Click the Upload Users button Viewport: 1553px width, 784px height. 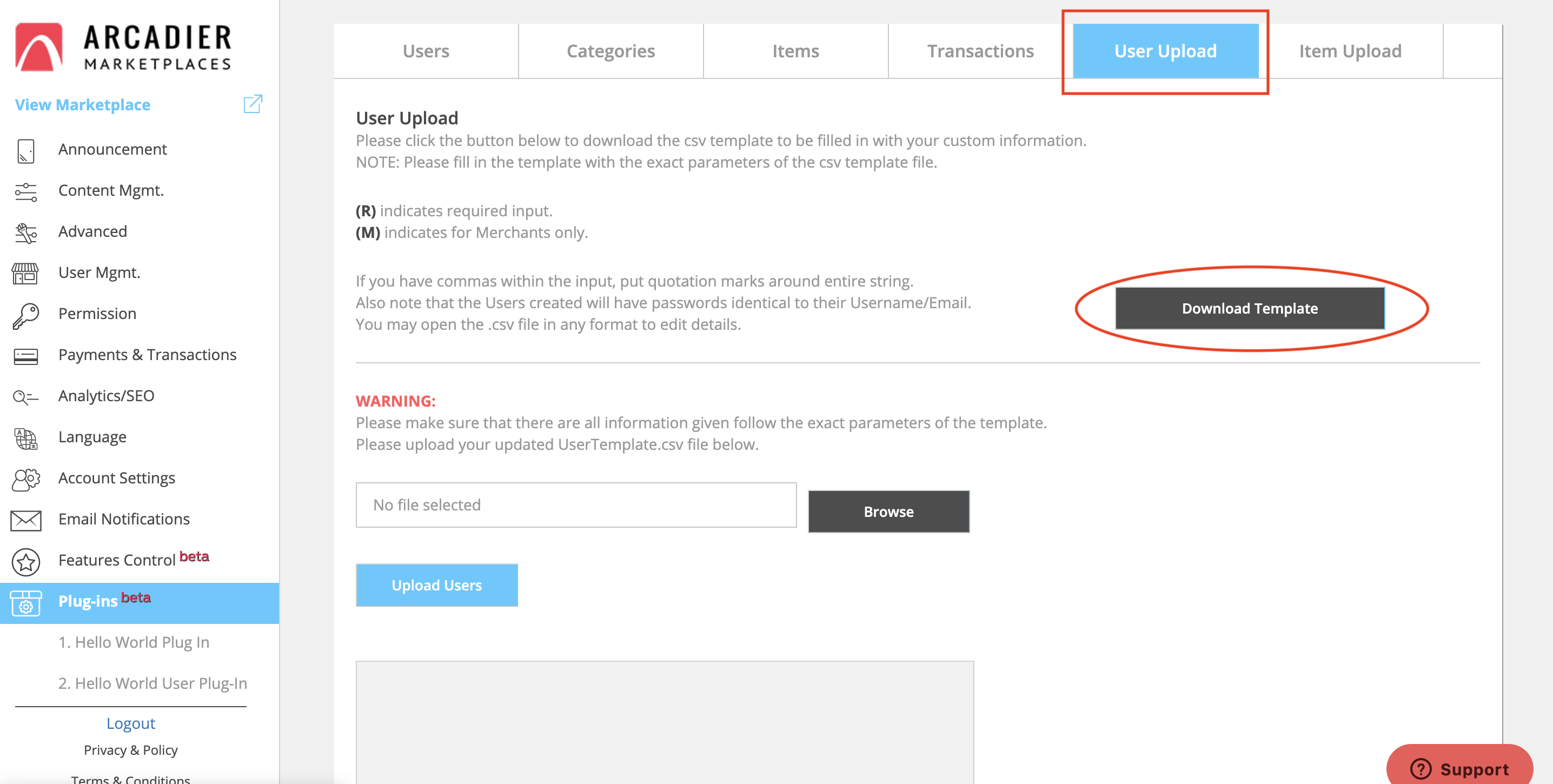pyautogui.click(x=436, y=585)
